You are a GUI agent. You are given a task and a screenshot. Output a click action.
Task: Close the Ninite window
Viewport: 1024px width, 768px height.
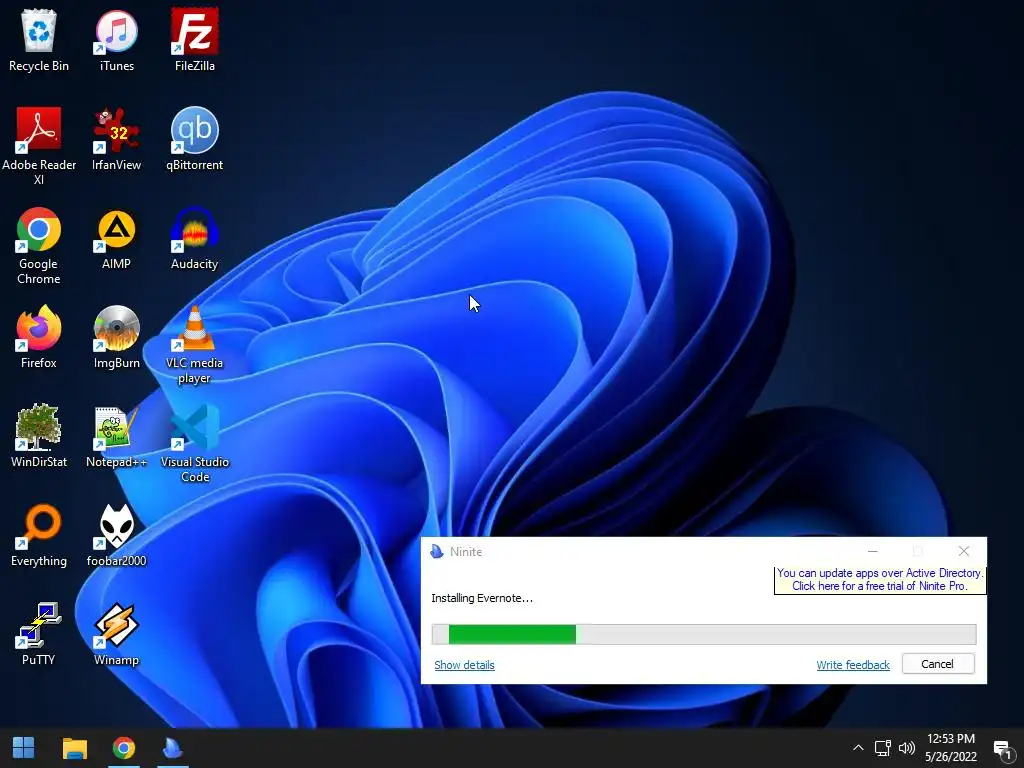[x=964, y=551]
